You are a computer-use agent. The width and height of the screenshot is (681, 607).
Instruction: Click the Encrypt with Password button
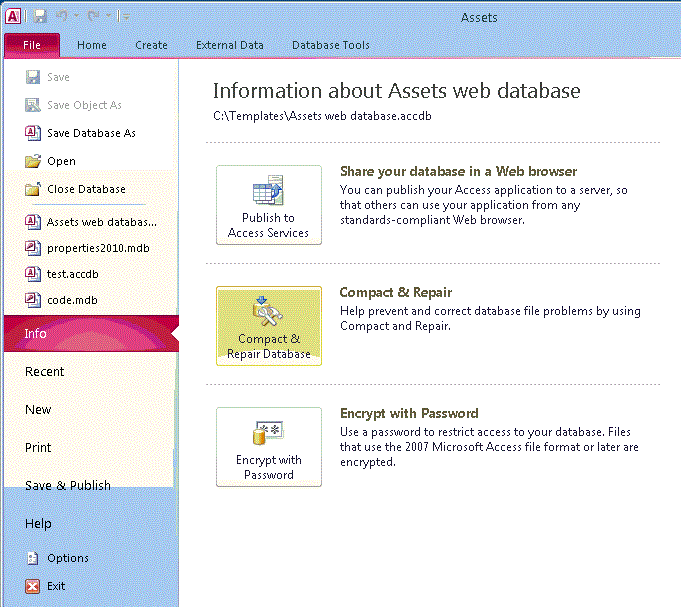pos(269,447)
